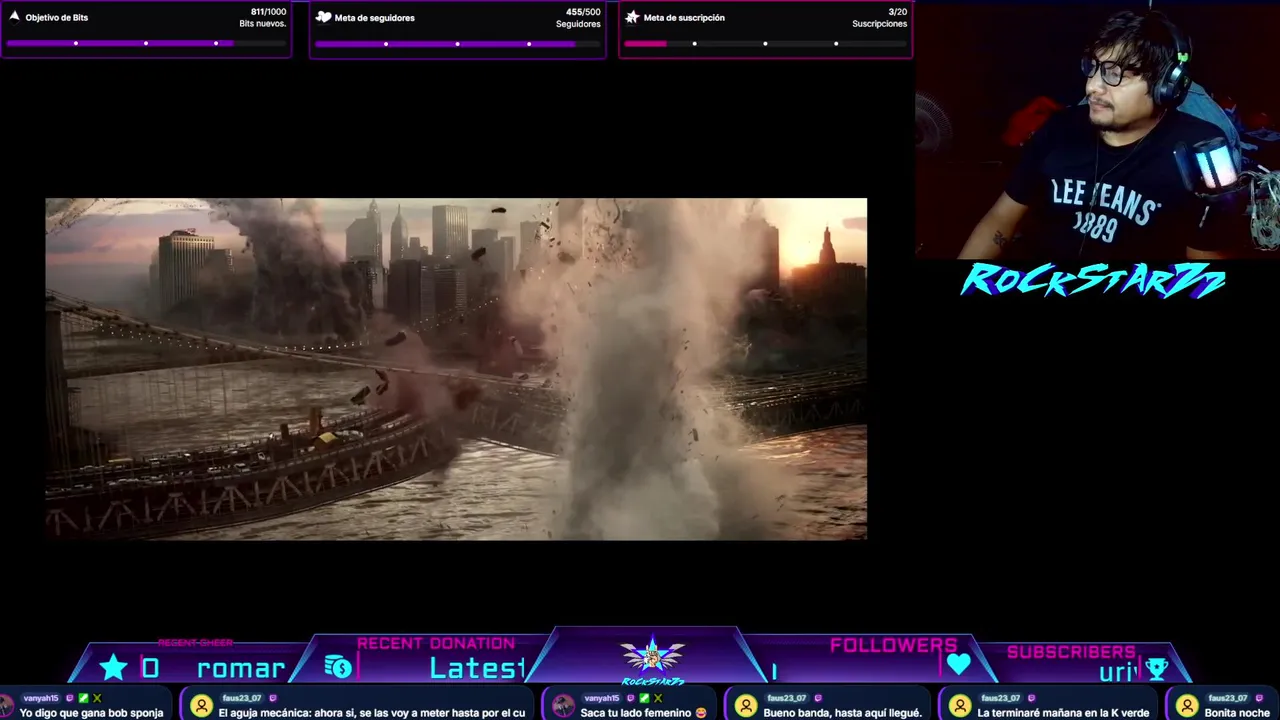Click the 'romar' recent cheer name
The image size is (1280, 720).
click(x=241, y=668)
